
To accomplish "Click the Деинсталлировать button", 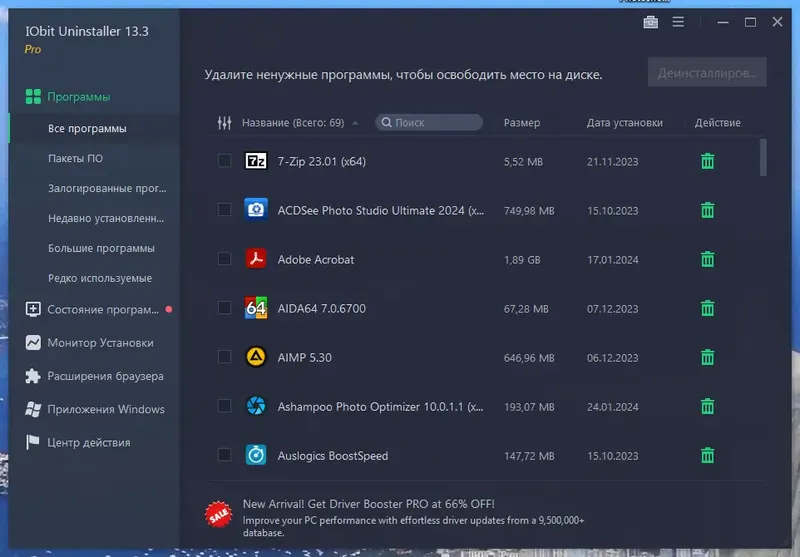I will [707, 72].
